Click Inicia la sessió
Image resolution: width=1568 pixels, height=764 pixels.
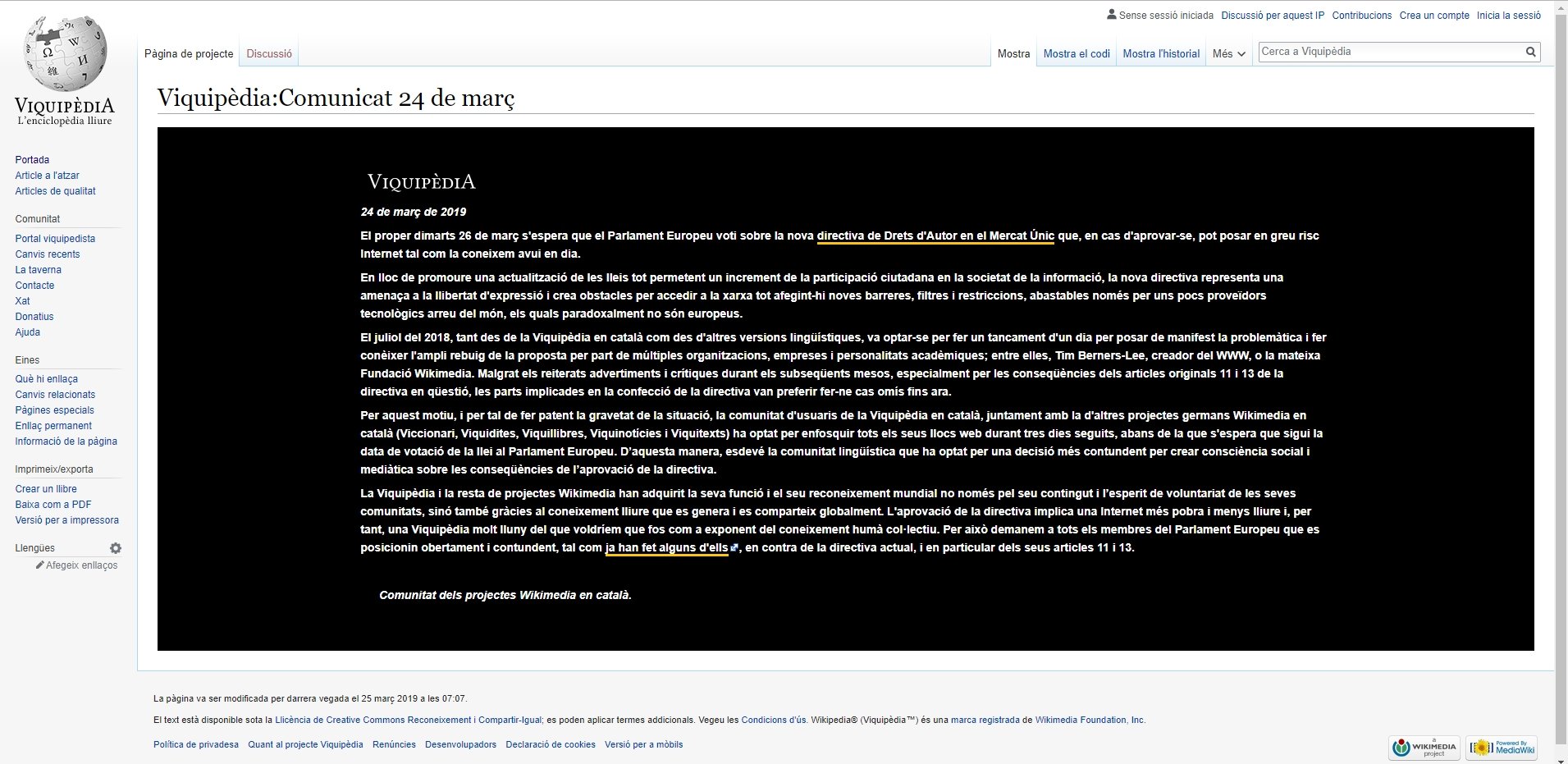[x=1509, y=16]
